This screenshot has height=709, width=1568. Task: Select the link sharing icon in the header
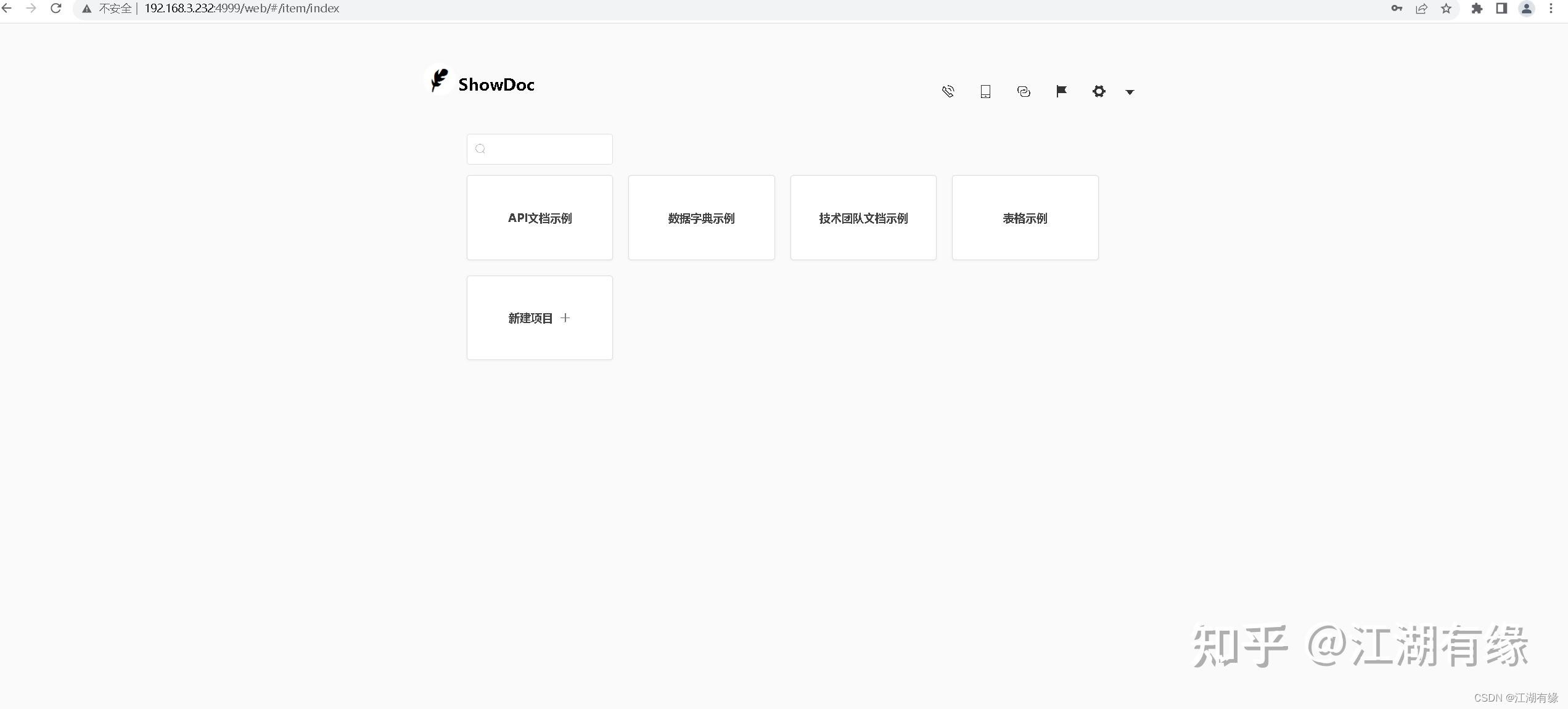[1024, 91]
